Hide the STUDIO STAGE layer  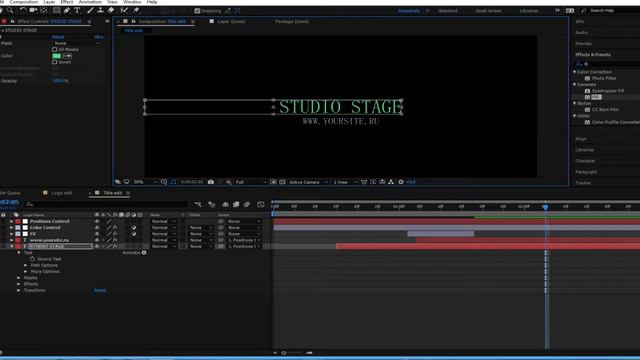point(97,247)
